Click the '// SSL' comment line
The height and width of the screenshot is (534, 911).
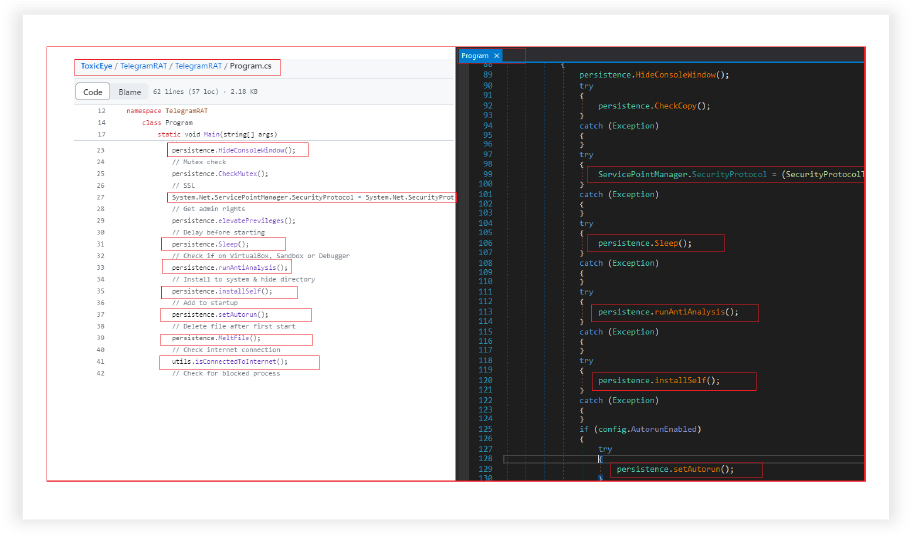coord(183,186)
